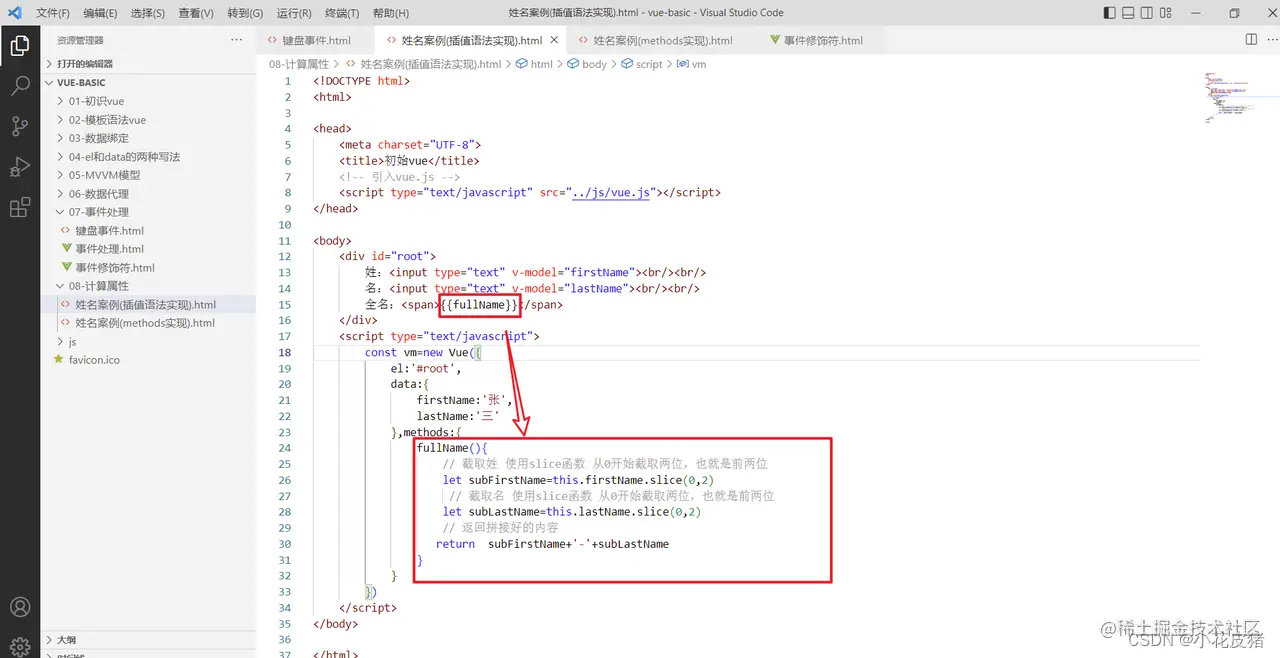
Task: Open the 转到(G) menu
Action: tap(245, 13)
